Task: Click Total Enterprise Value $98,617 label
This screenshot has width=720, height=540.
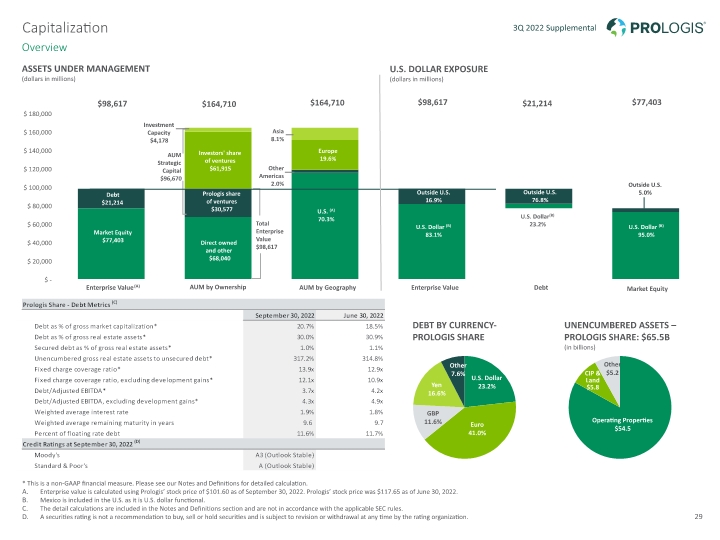Action: tap(270, 235)
